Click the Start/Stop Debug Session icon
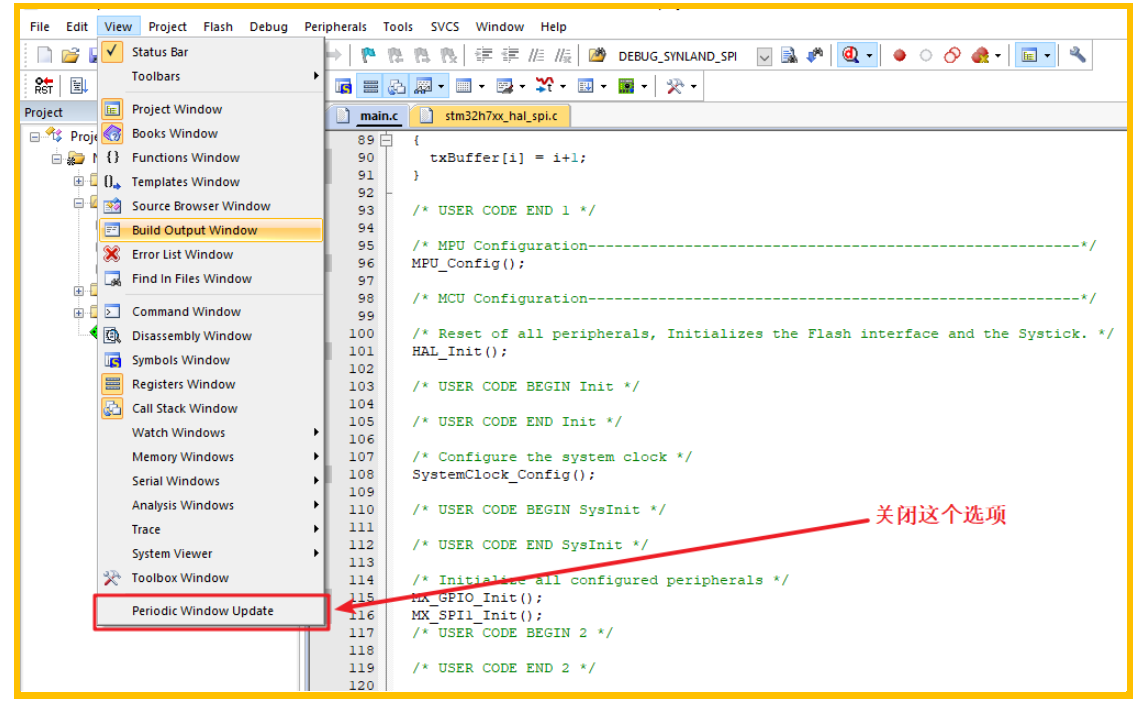Image resolution: width=1146 pixels, height=706 pixels. [851, 55]
